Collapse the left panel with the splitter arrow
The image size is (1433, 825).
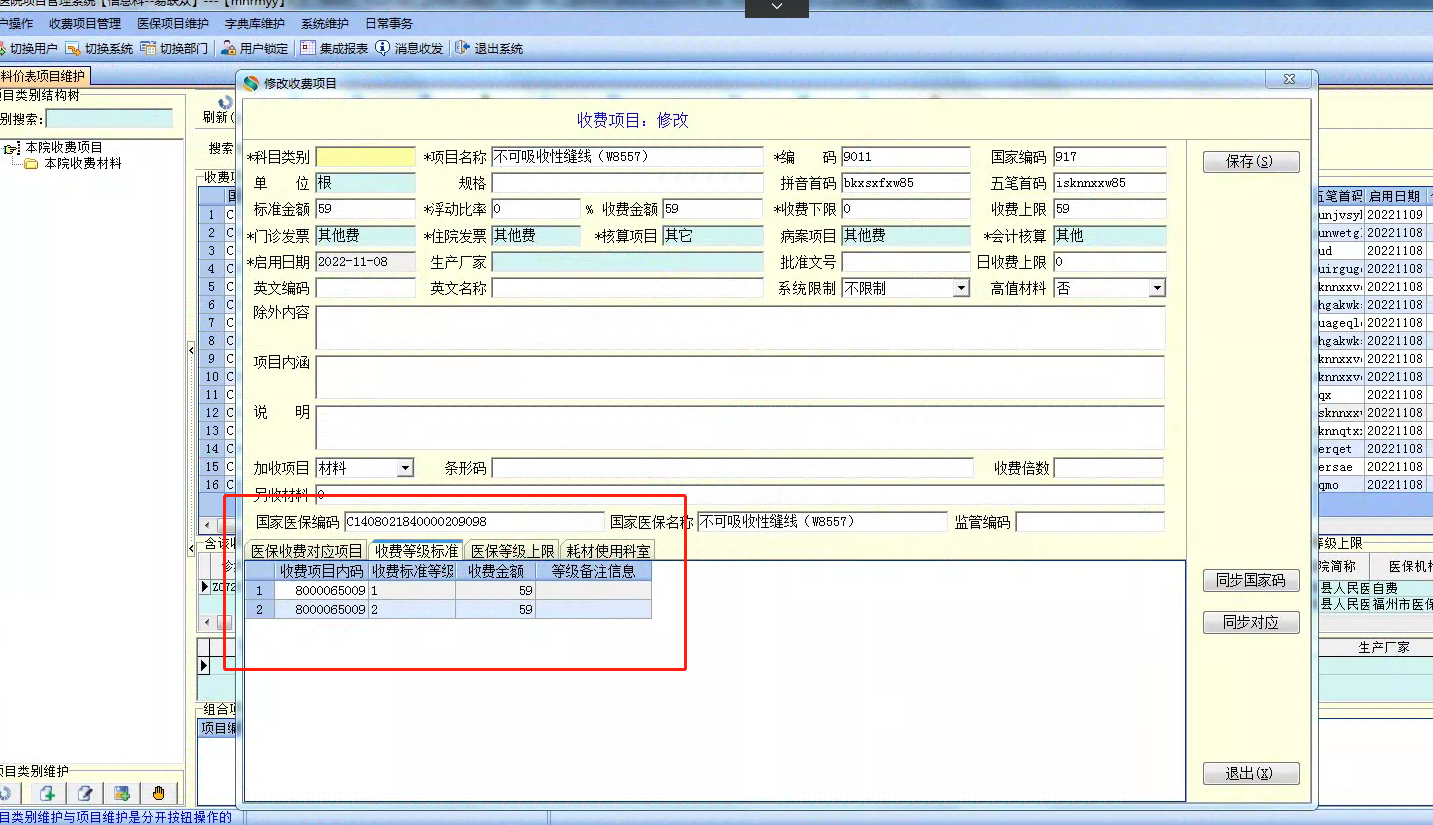191,351
